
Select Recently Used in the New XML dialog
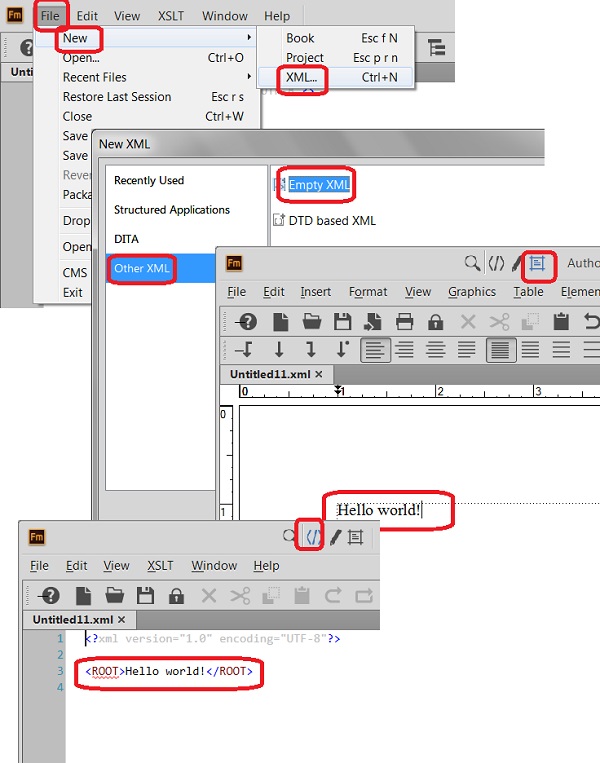pos(149,180)
